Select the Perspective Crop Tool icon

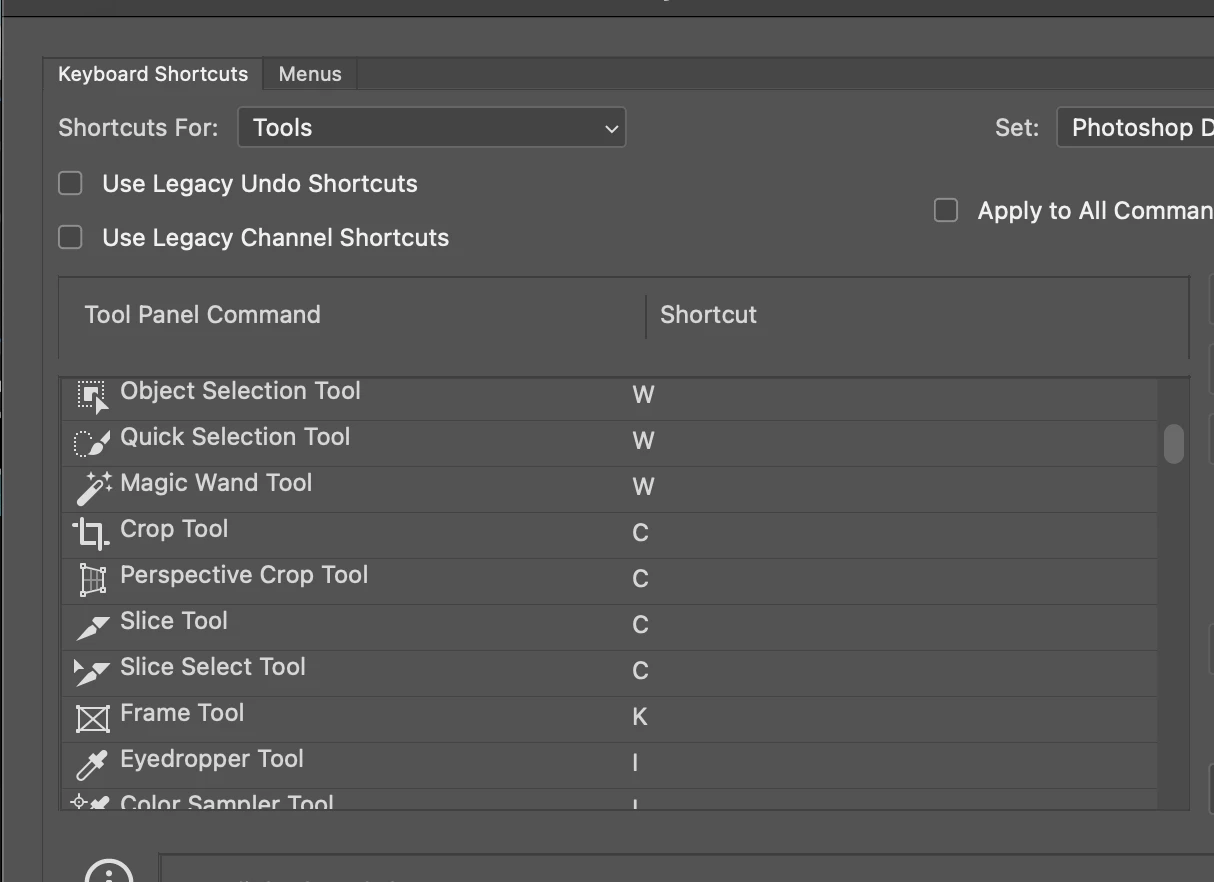point(92,580)
